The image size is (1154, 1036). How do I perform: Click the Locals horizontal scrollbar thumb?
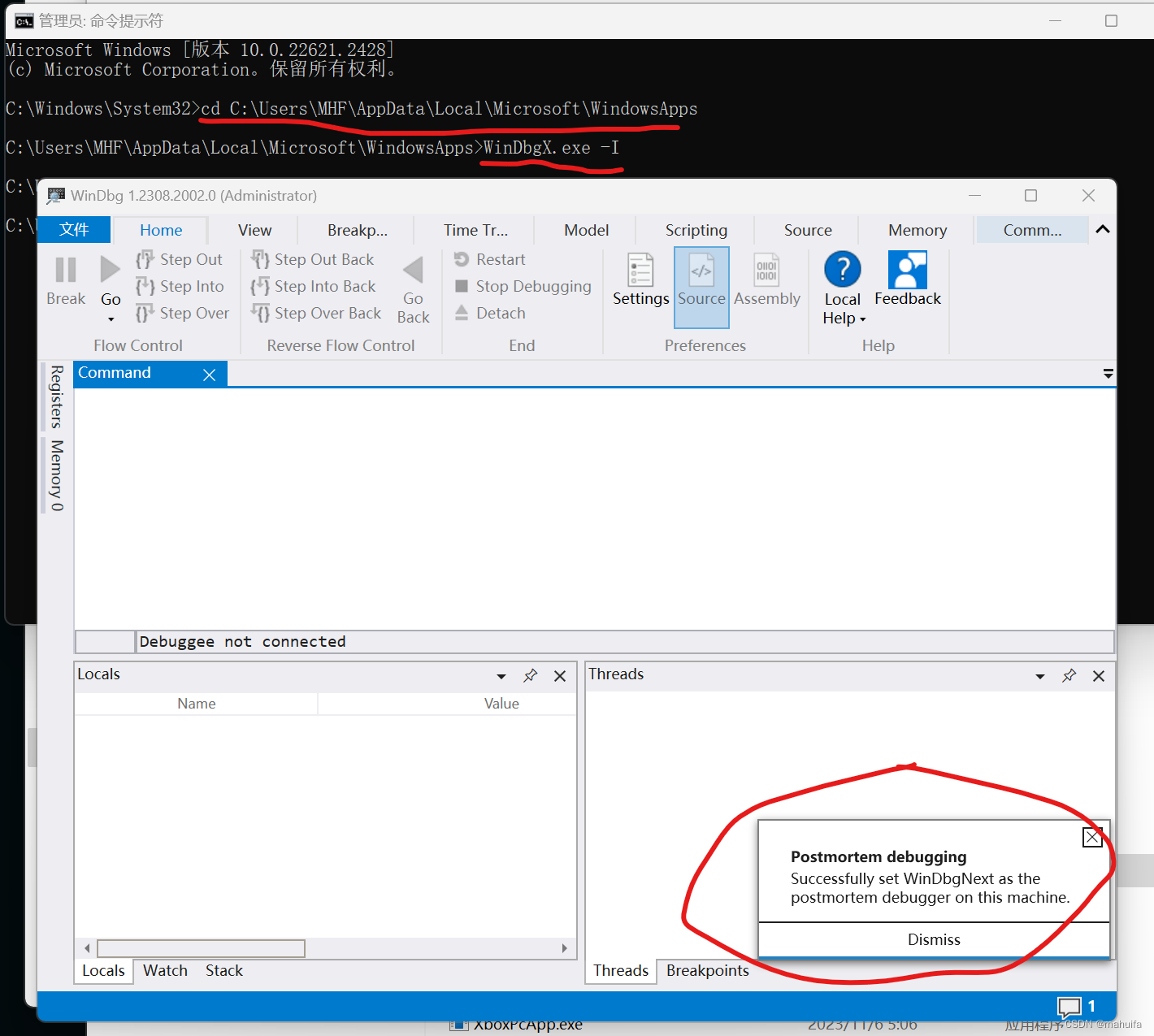click(x=201, y=948)
